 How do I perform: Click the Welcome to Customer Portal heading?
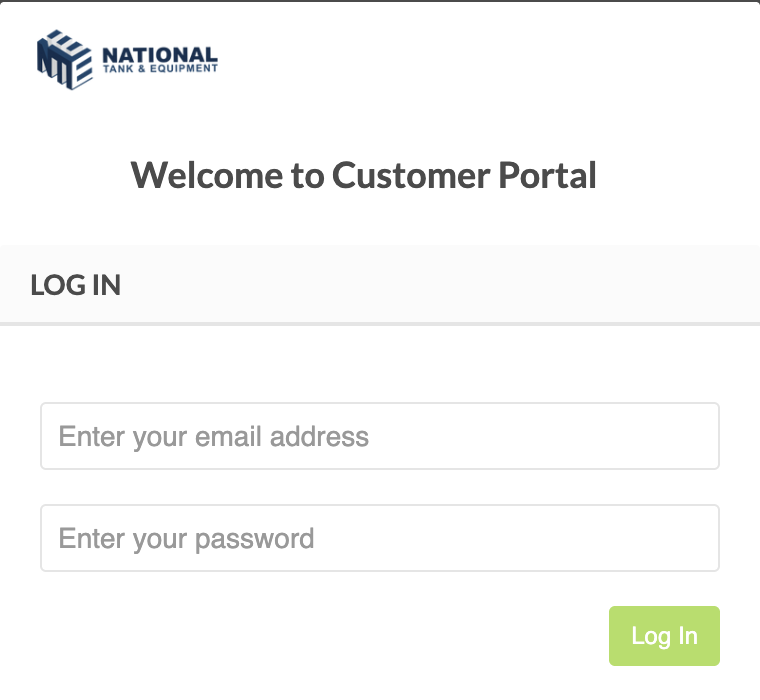coord(364,175)
